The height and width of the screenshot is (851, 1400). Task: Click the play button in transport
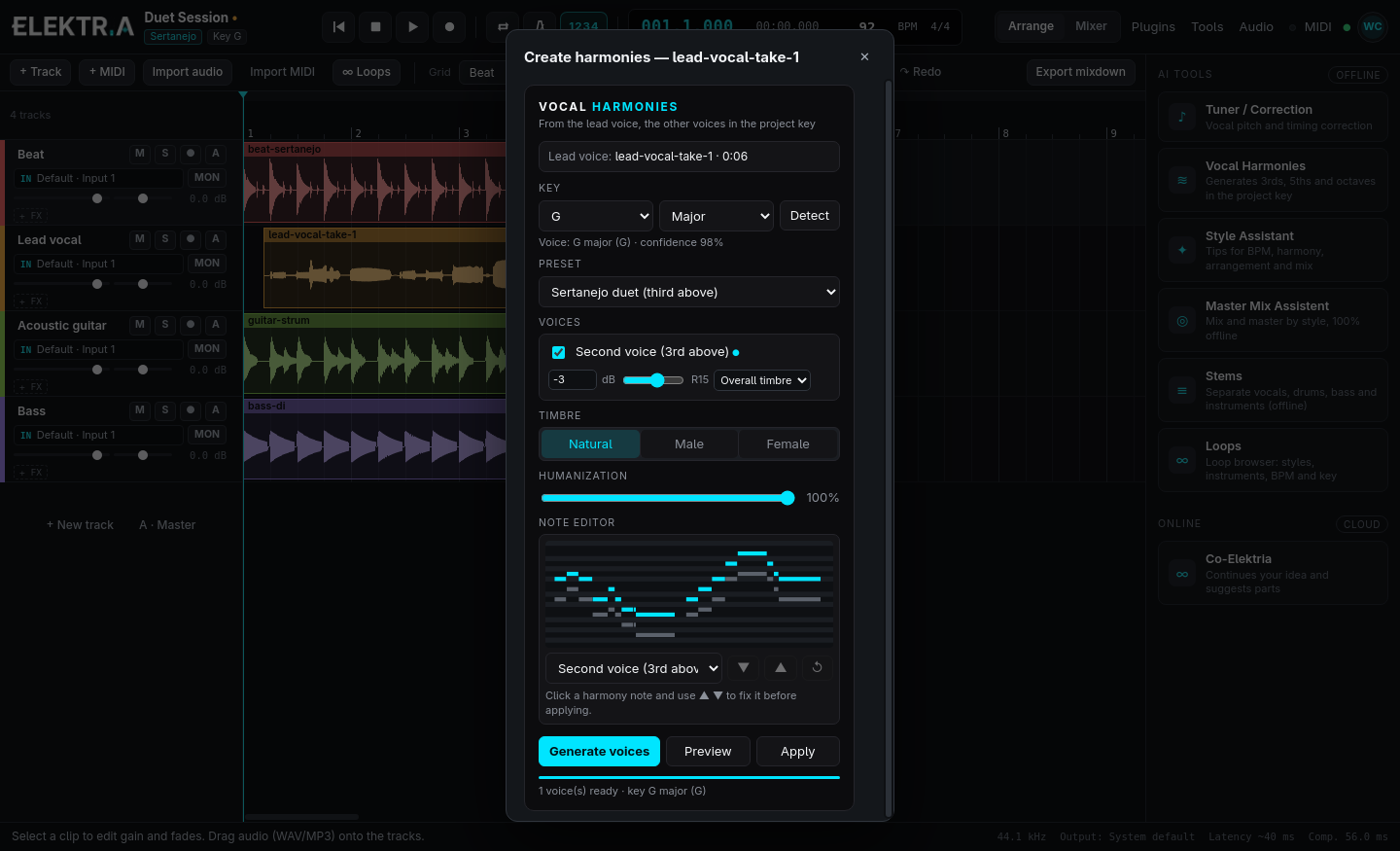click(412, 27)
